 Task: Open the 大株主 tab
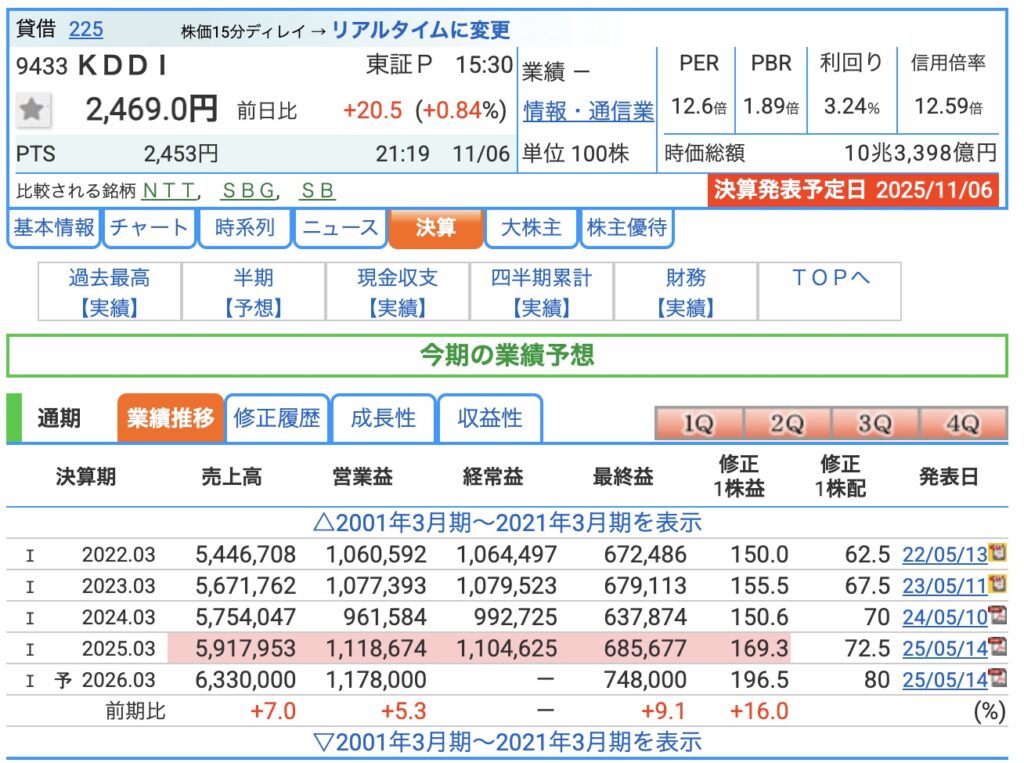coord(530,228)
